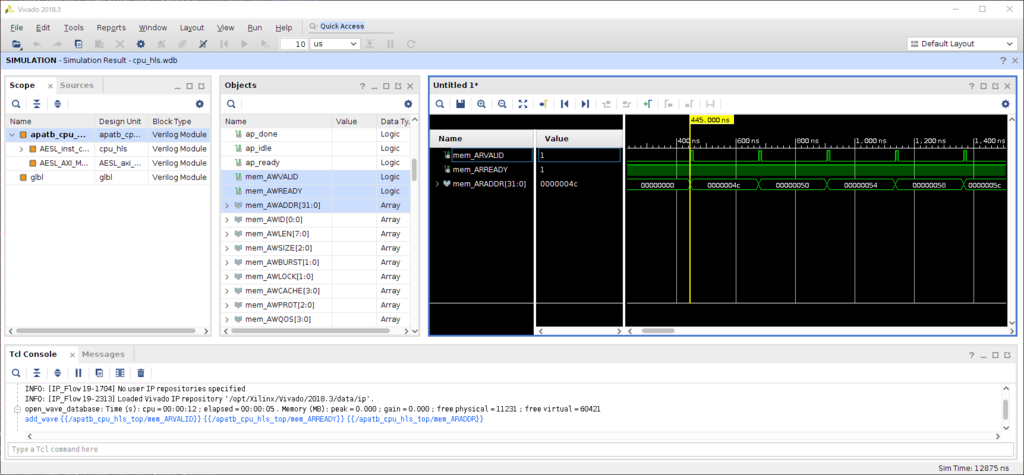Click the simulation run time field showing 10

(x=294, y=44)
